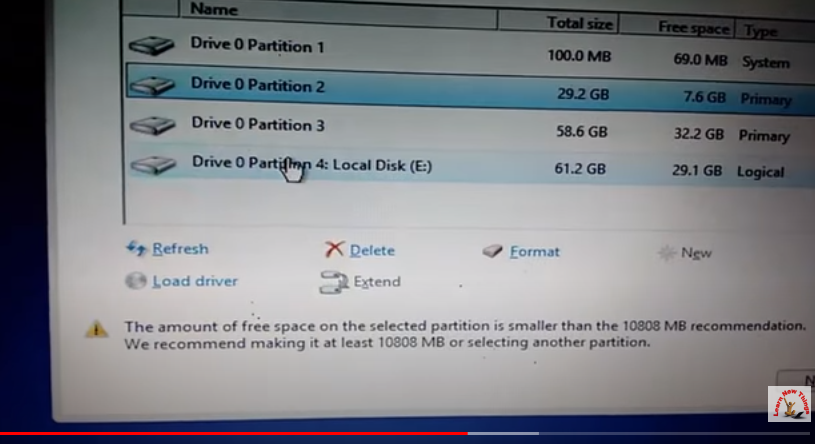
Task: Click the 100.0 MB total size value
Action: (x=579, y=56)
